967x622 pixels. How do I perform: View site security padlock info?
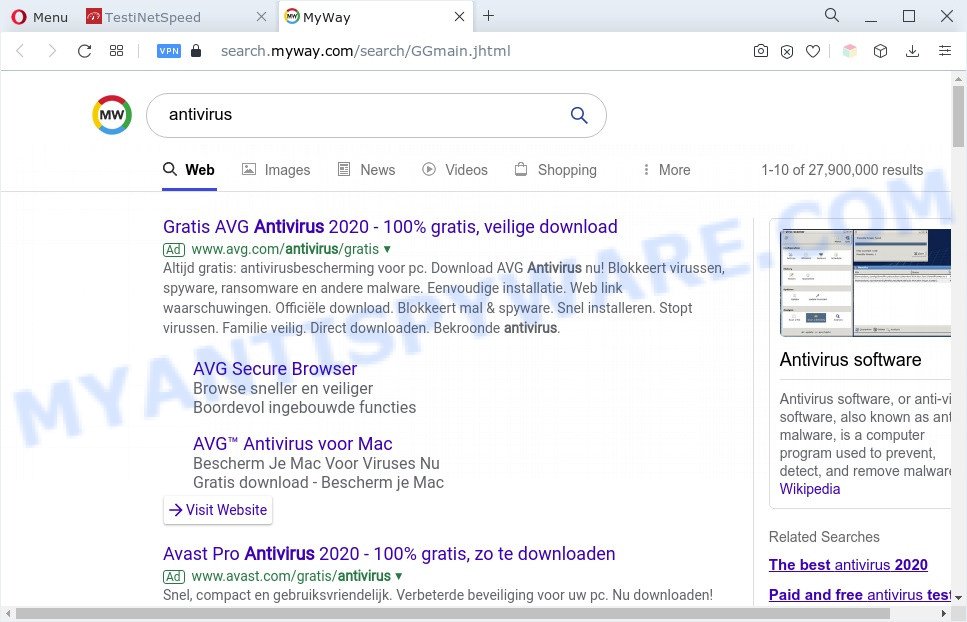tap(196, 51)
